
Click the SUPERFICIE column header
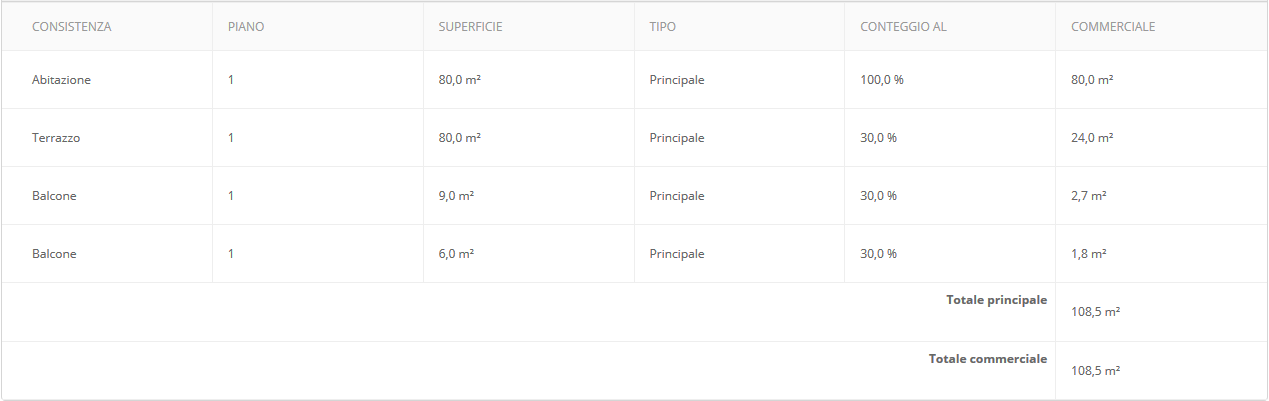point(470,27)
